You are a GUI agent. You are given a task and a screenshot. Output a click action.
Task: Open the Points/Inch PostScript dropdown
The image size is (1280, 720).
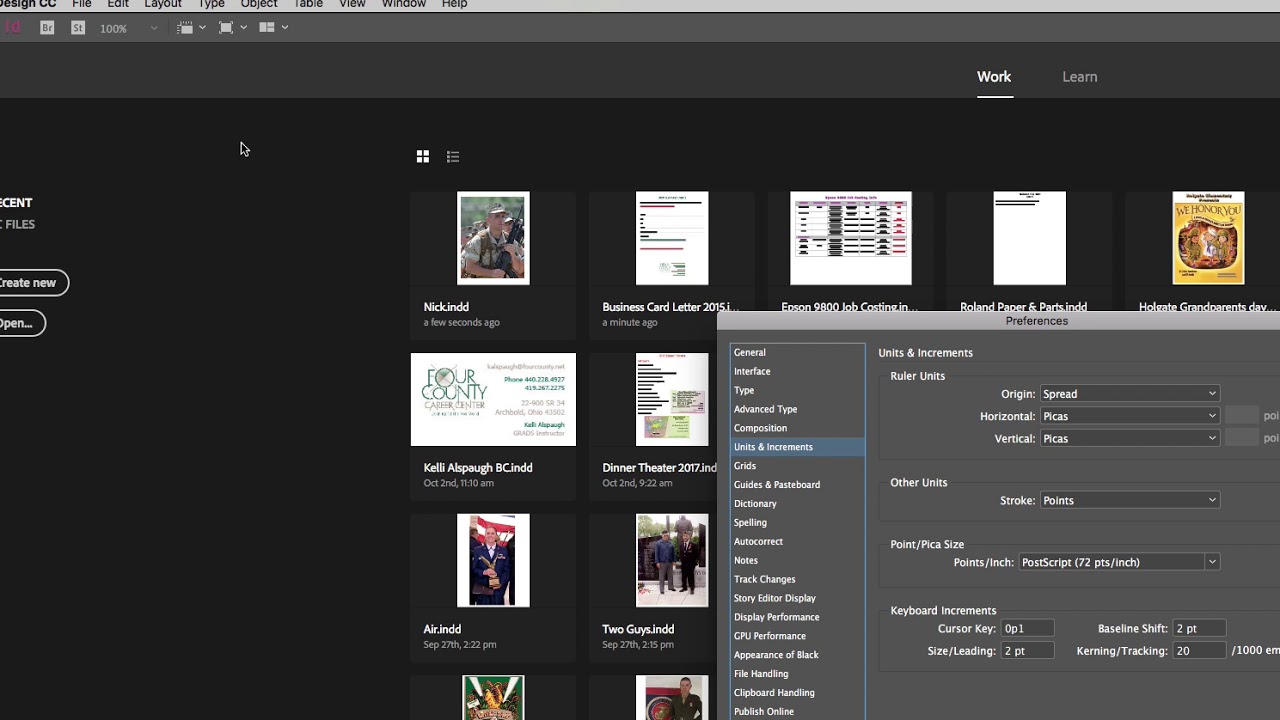tap(1119, 562)
